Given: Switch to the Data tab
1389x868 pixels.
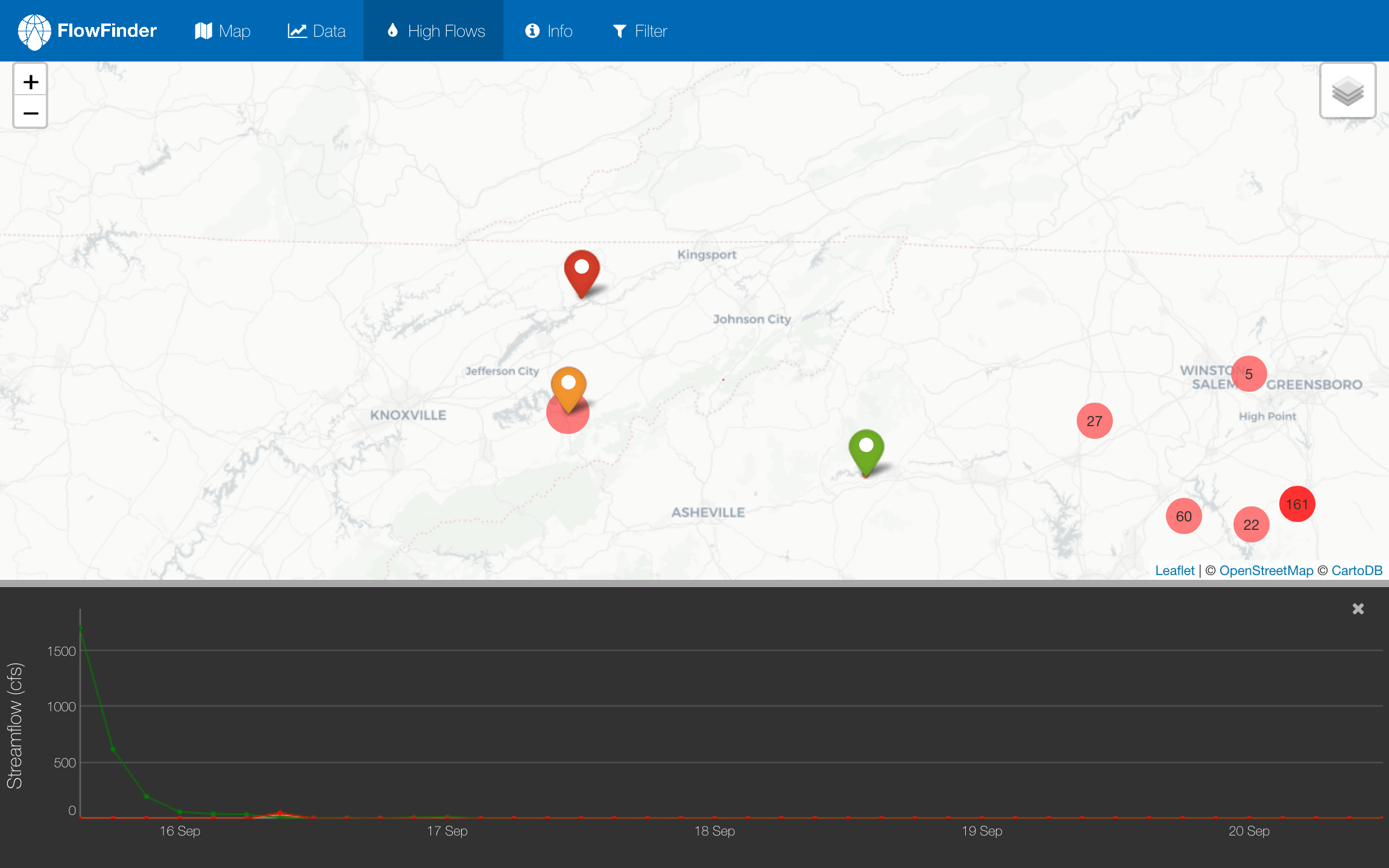Looking at the screenshot, I should pos(317,31).
